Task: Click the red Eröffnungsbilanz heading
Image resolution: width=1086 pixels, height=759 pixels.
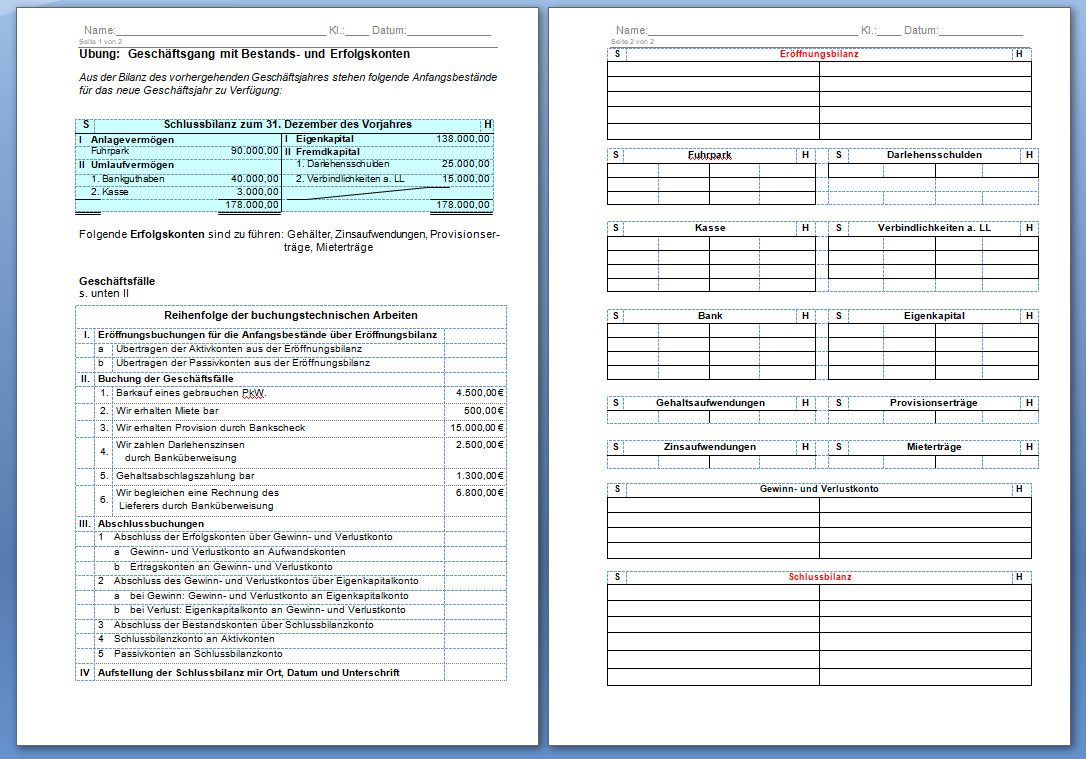Action: click(x=818, y=54)
